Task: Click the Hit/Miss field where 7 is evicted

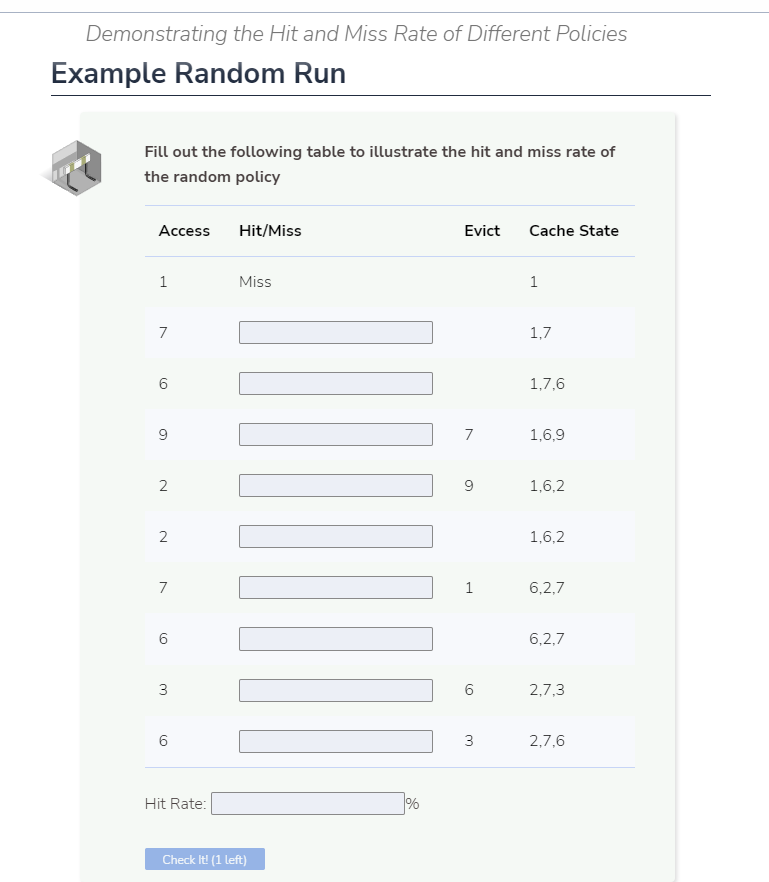Action: click(335, 434)
